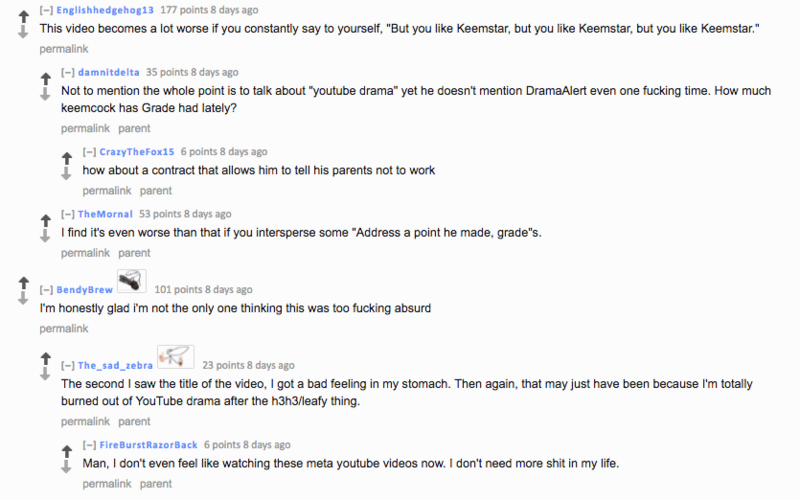The height and width of the screenshot is (500, 800).
Task: Click BendyBrew's flair image
Action: click(x=131, y=281)
